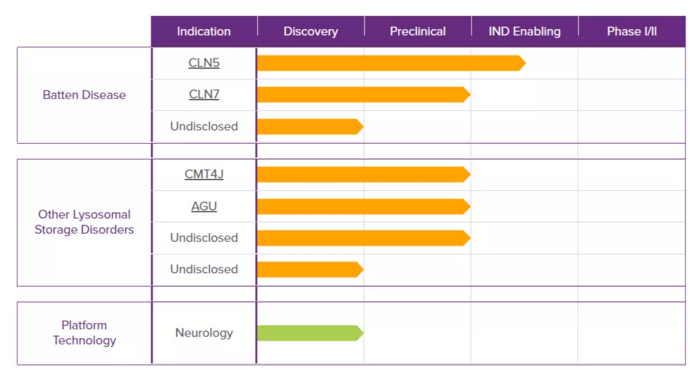Image resolution: width=699 pixels, height=371 pixels.
Task: Select the AGU orange progress bar
Action: [x=364, y=206]
